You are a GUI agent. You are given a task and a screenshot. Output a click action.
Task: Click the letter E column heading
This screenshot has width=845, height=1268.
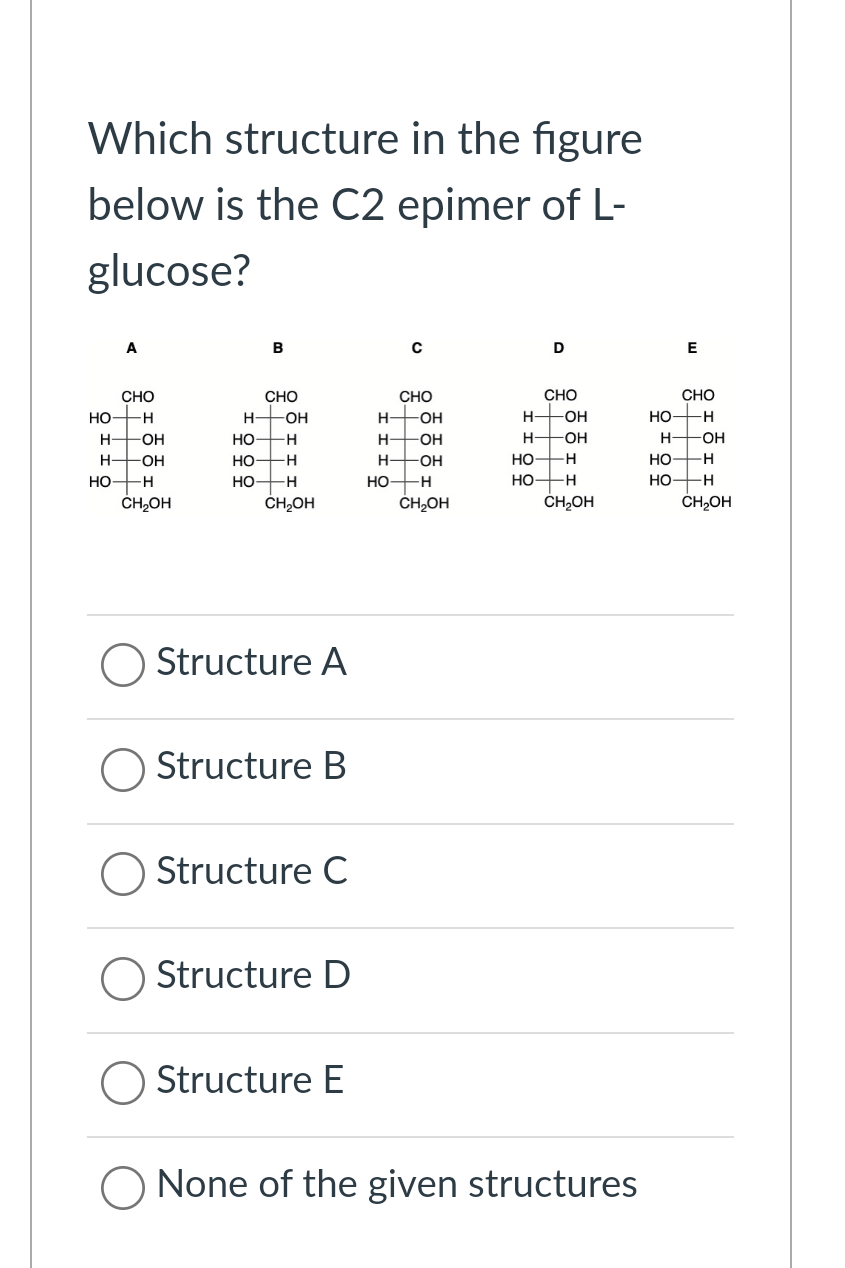692,348
